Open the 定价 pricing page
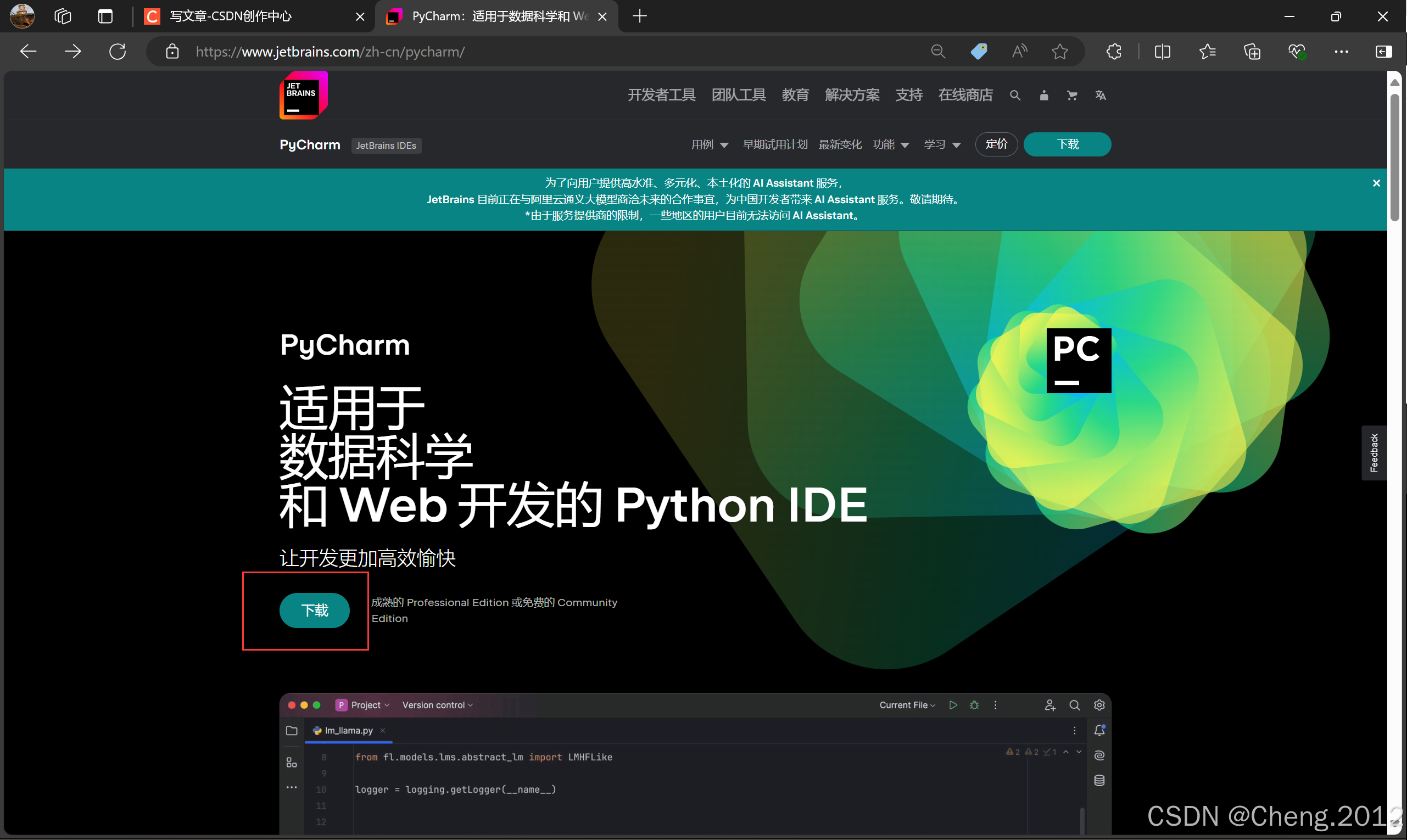The image size is (1407, 840). [996, 144]
